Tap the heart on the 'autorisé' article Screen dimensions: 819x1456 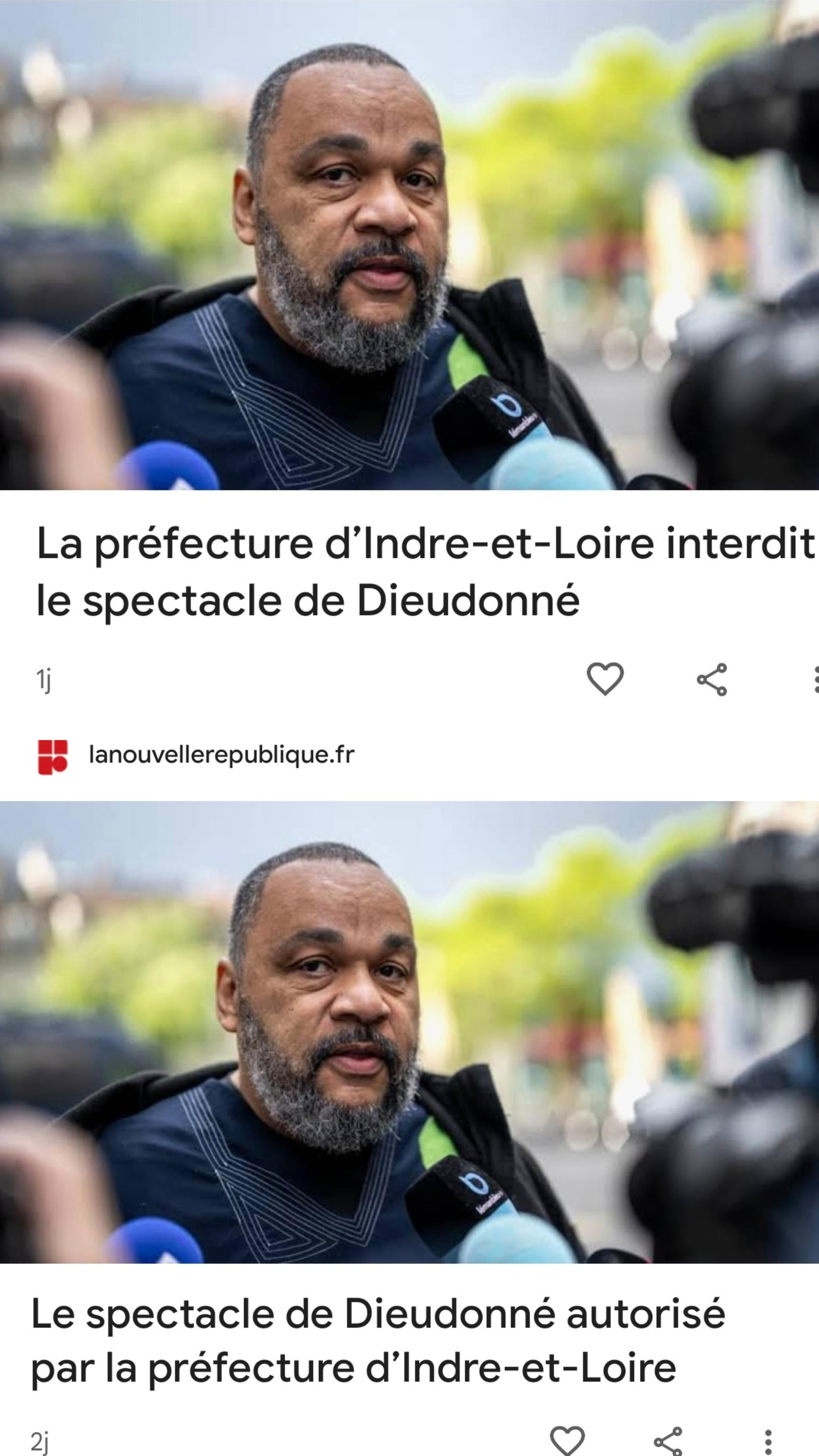567,1440
